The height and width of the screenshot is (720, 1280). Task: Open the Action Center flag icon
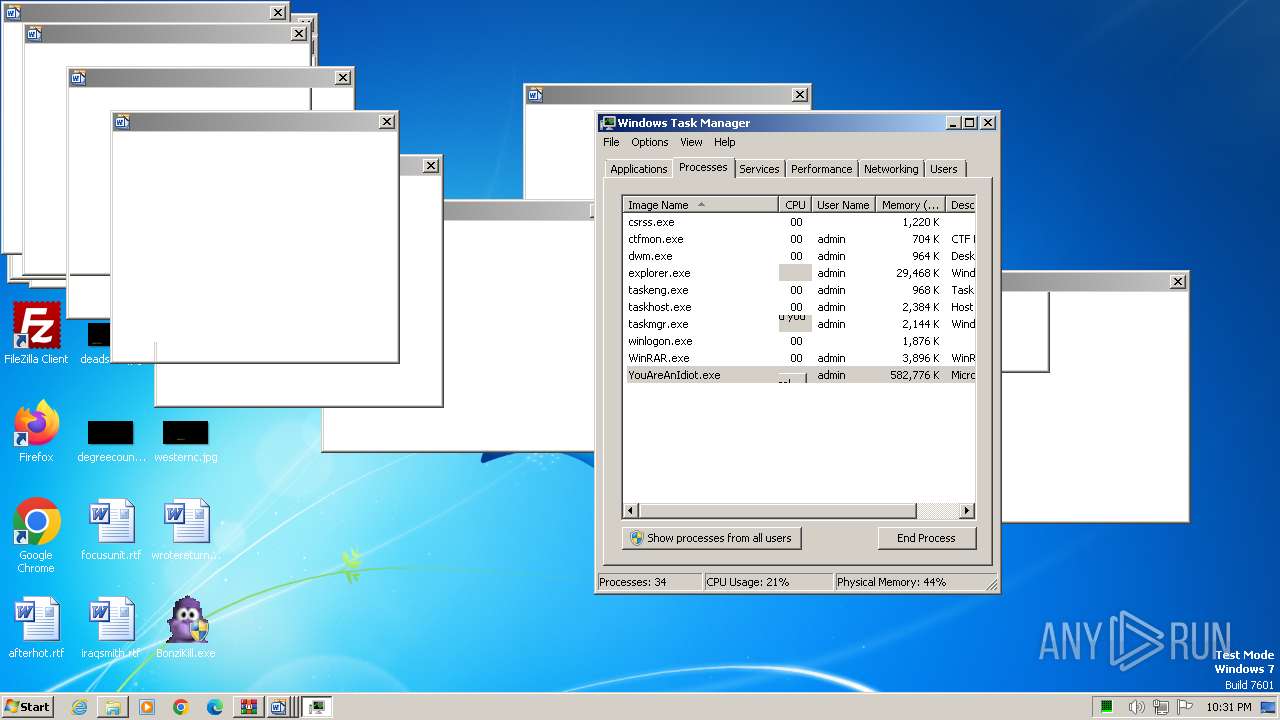(1185, 707)
